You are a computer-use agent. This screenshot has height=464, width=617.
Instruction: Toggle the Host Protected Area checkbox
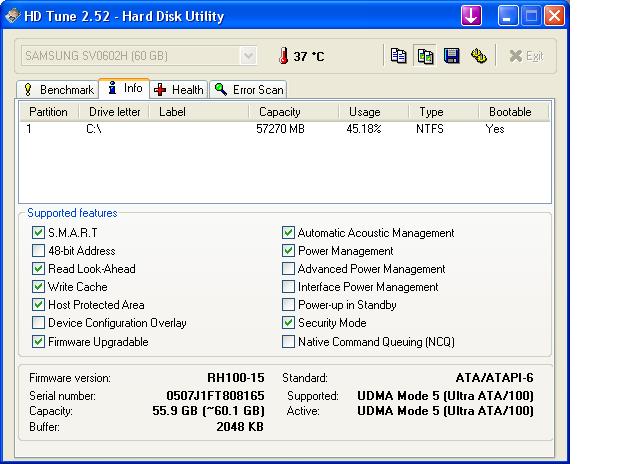click(x=38, y=305)
